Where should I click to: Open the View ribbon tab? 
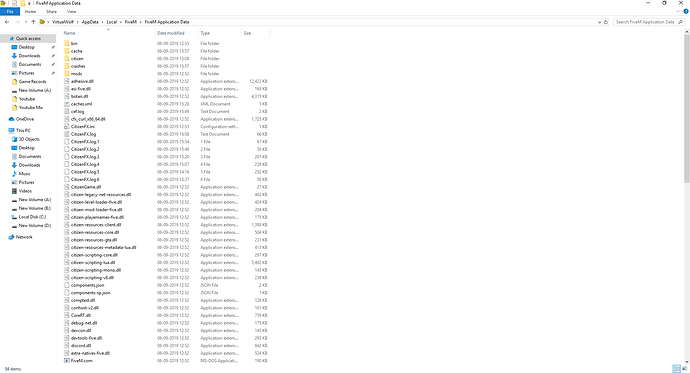pos(71,11)
